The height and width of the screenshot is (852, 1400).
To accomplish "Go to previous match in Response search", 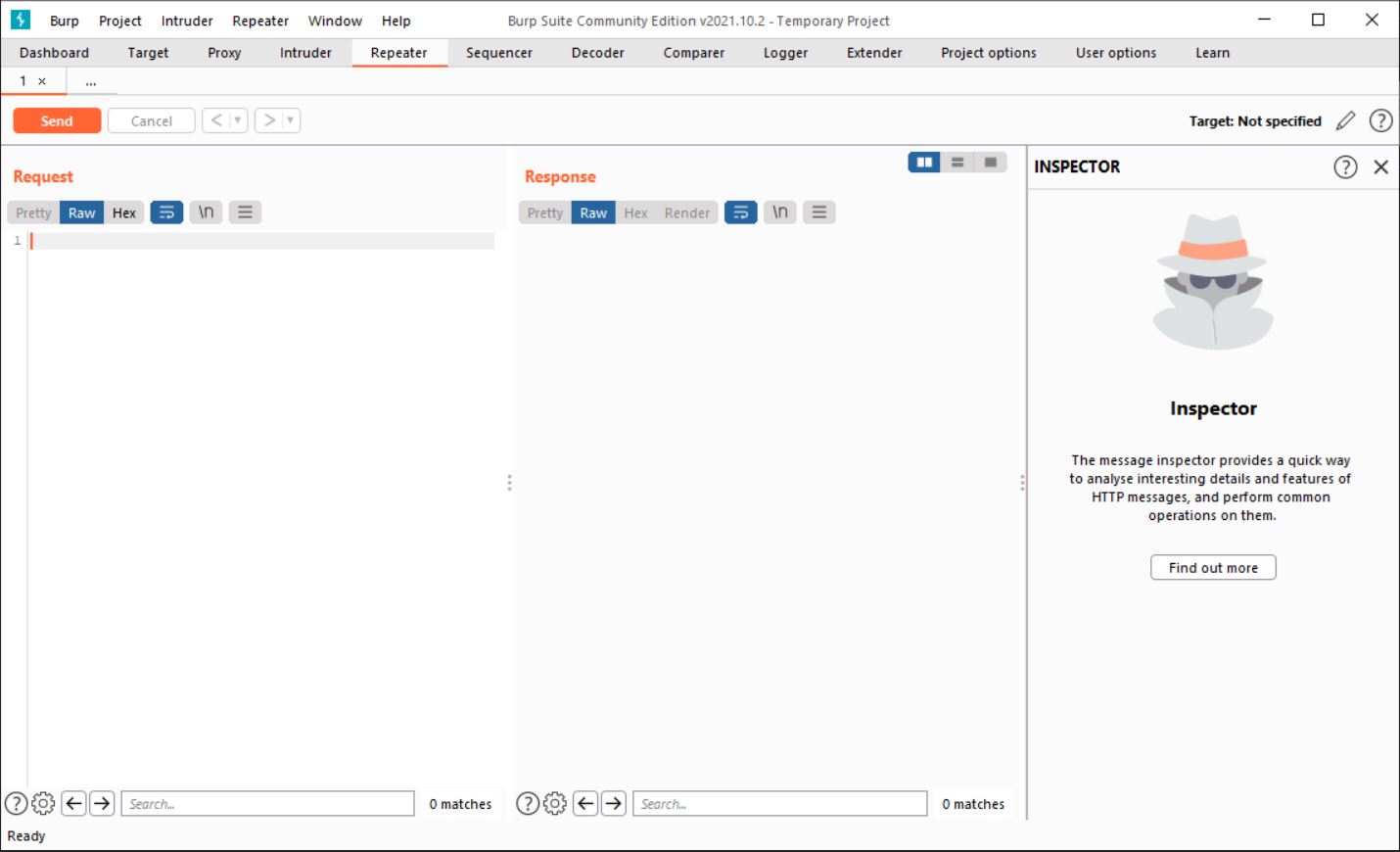I will click(585, 804).
